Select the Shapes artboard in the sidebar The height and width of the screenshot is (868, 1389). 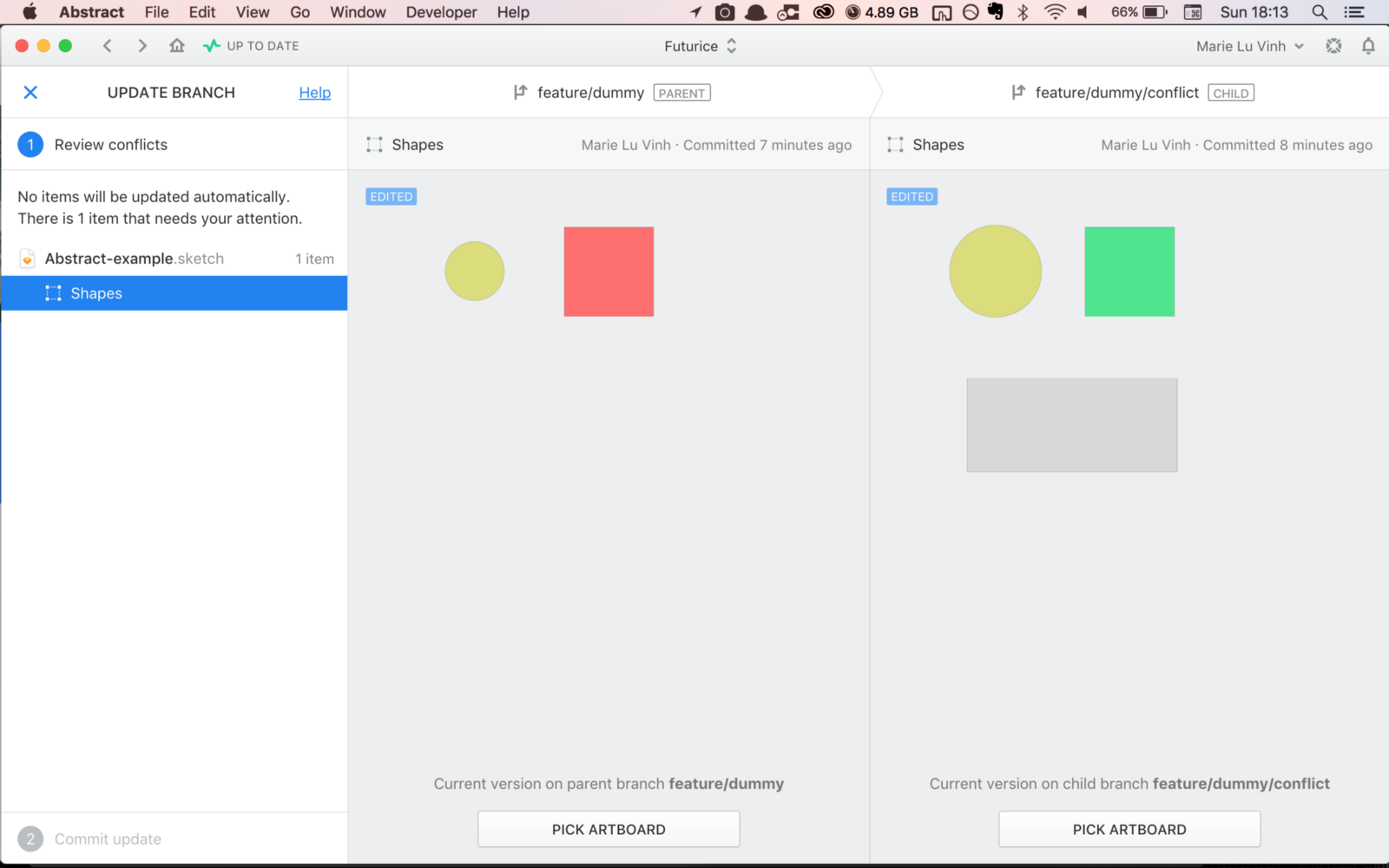174,293
